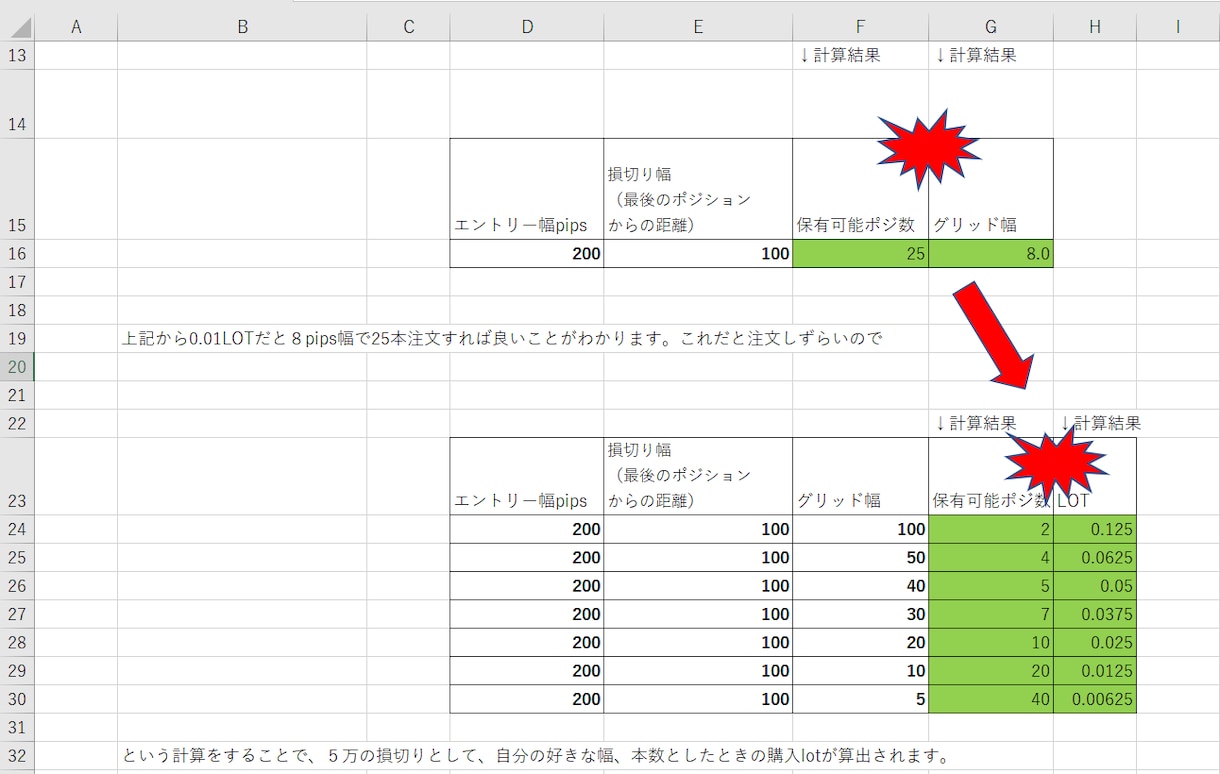The width and height of the screenshot is (1220, 774).
Task: Select cell D24 with value 200
Action: 527,530
